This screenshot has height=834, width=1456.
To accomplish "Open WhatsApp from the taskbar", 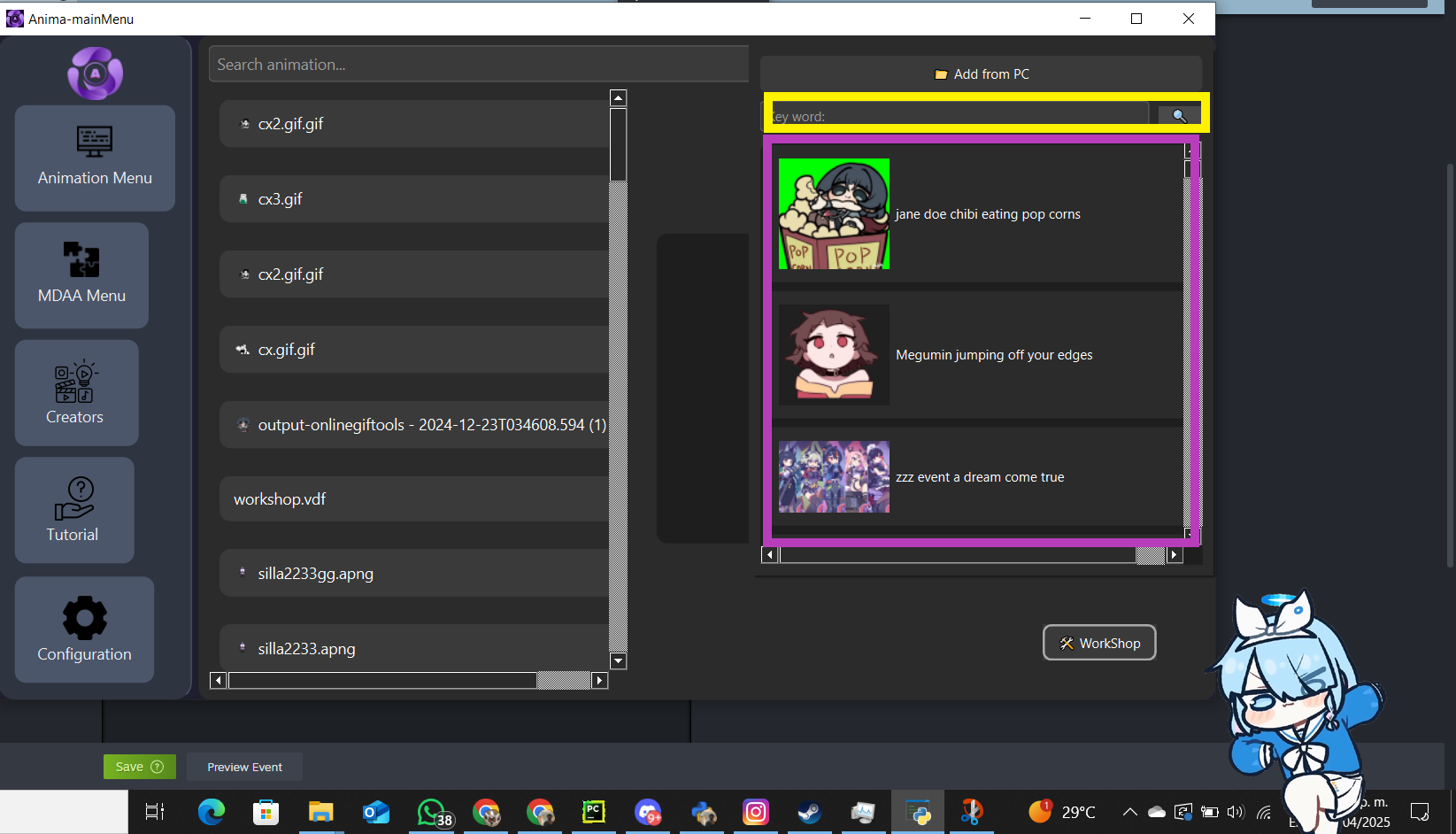I will pyautogui.click(x=431, y=812).
